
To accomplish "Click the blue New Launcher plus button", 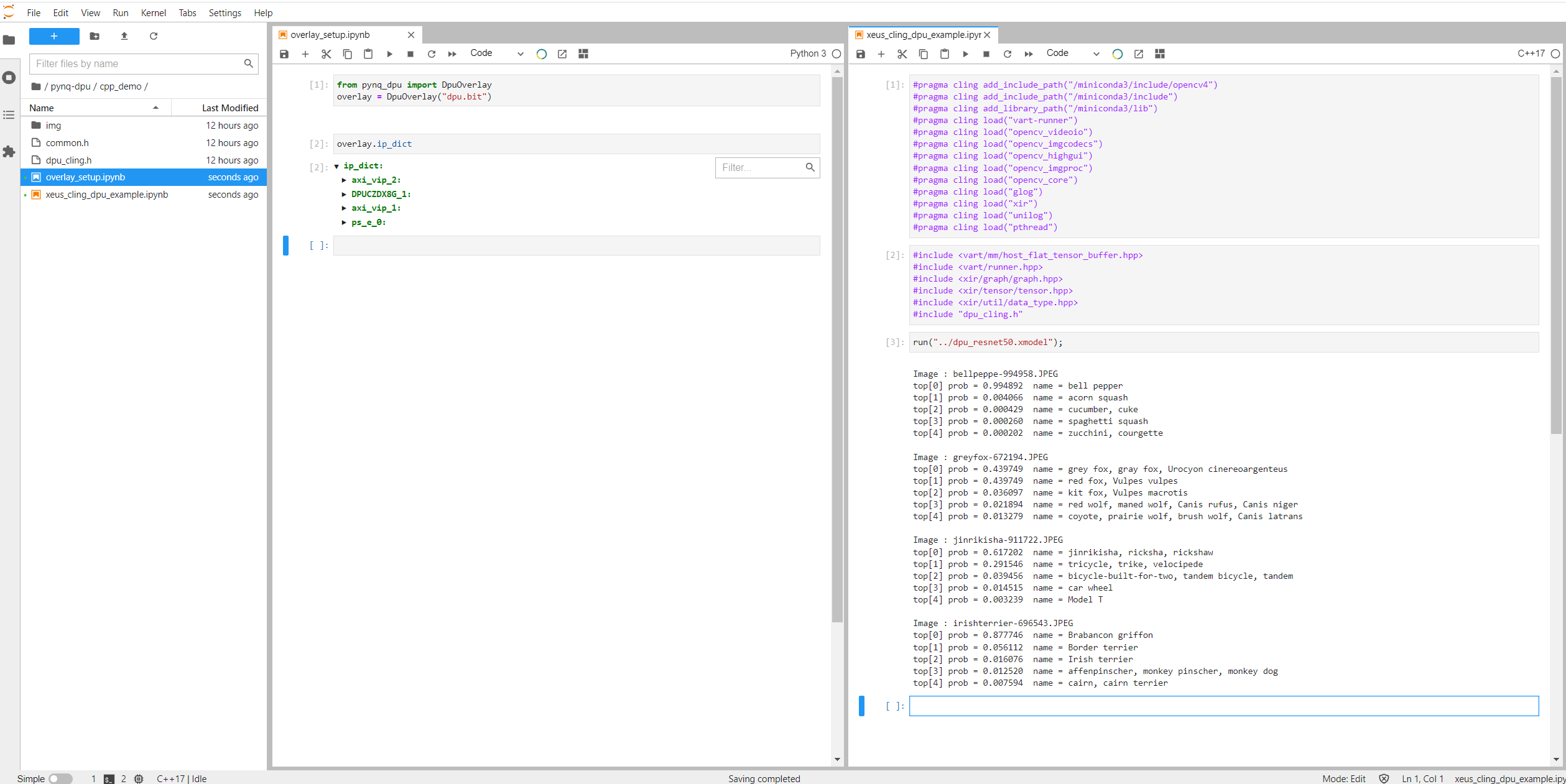I will tap(54, 36).
